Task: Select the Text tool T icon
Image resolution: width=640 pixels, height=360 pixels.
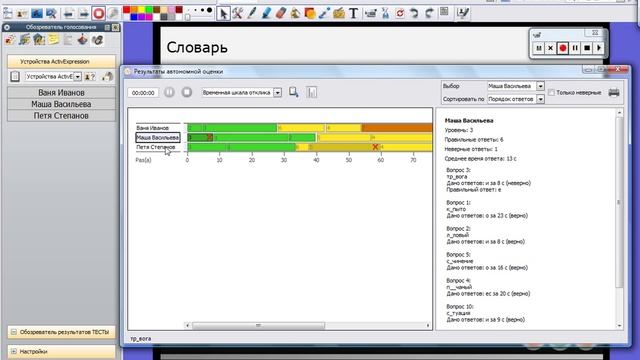Action: [353, 13]
